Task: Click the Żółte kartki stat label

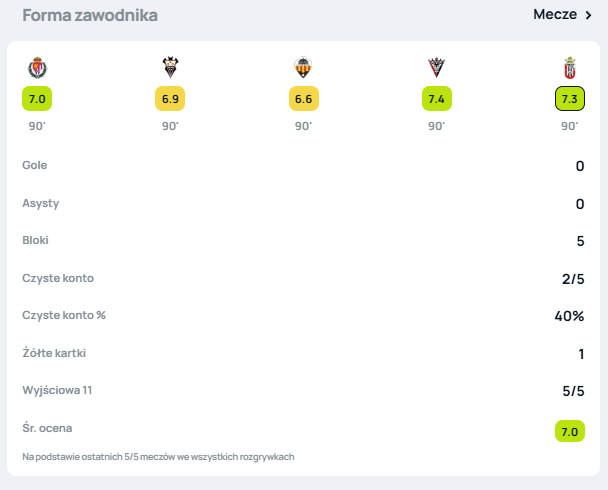Action: [56, 353]
